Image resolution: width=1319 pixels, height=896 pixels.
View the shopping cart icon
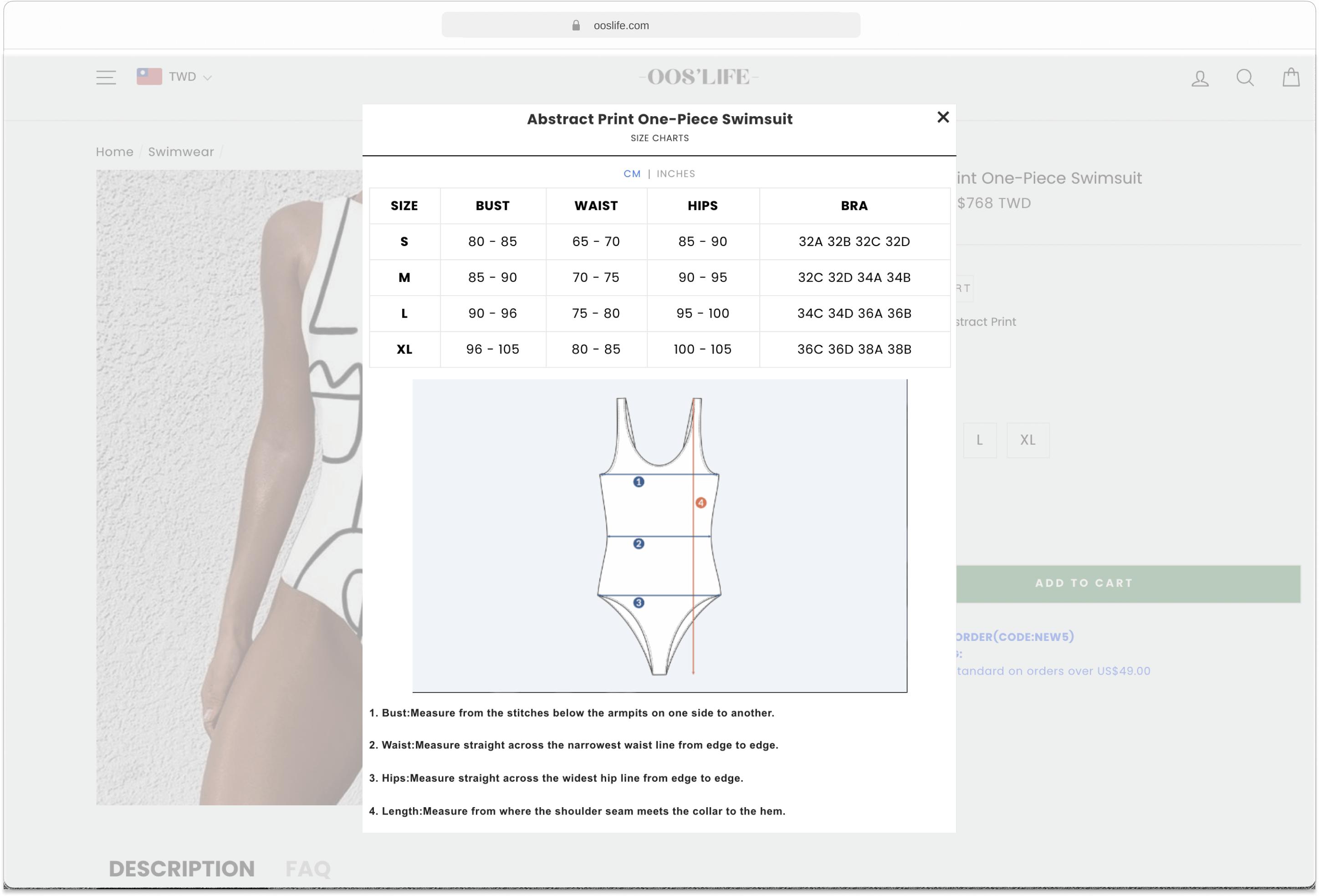[1291, 77]
